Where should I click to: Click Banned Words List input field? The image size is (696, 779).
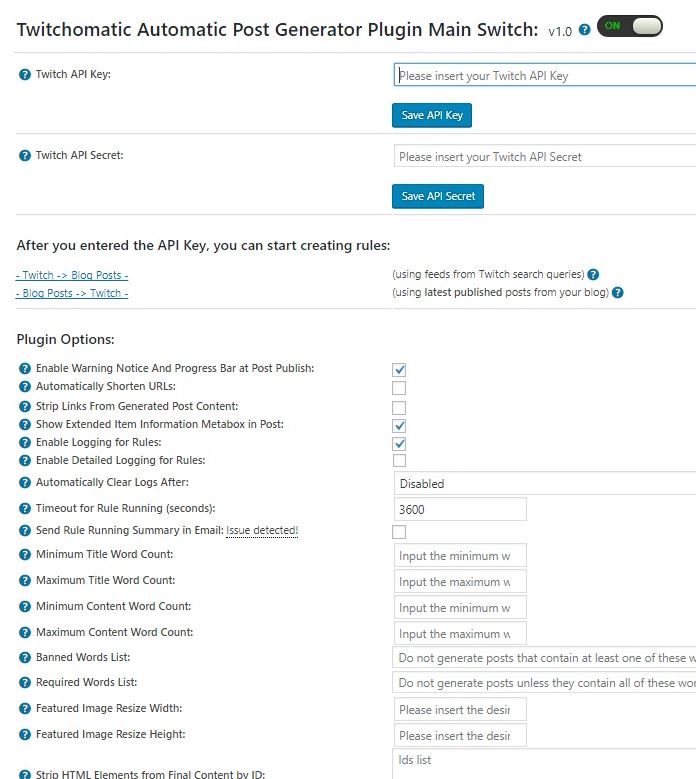click(544, 658)
